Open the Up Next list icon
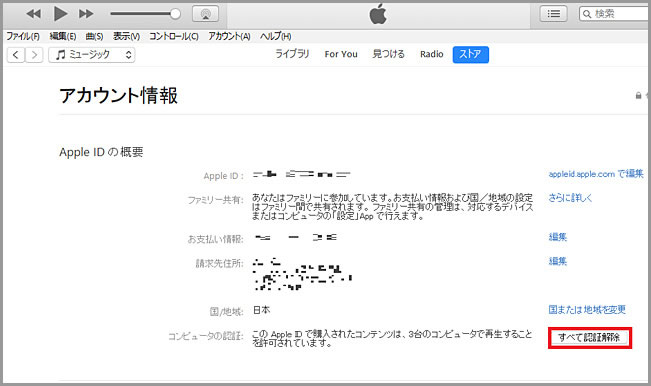 [553, 14]
